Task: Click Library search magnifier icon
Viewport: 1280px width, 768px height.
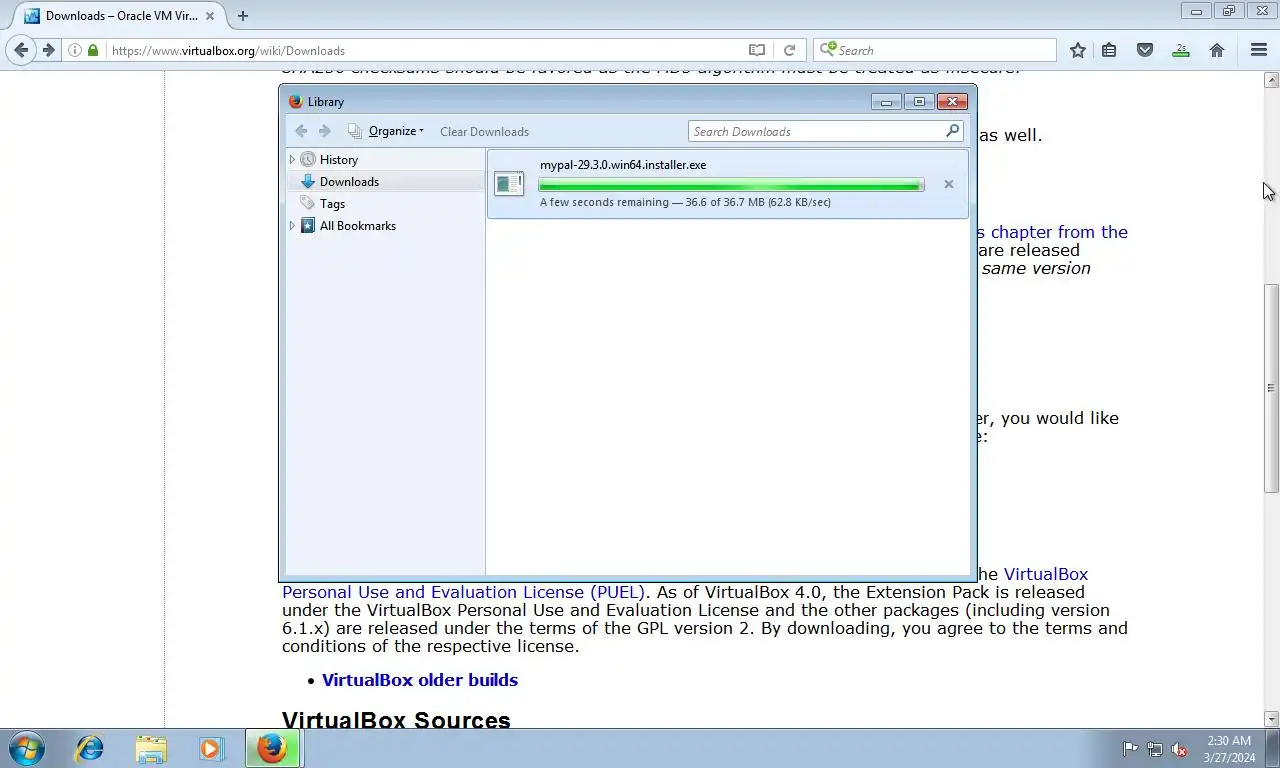Action: click(952, 131)
